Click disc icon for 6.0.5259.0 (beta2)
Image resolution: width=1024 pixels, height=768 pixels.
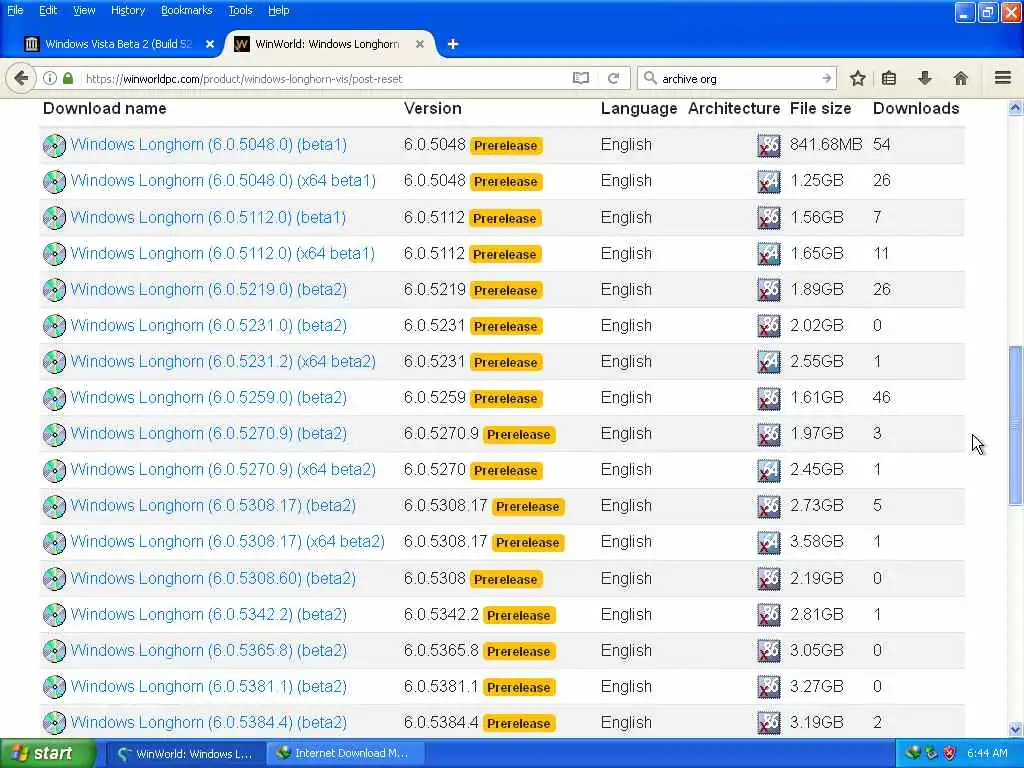click(x=54, y=398)
